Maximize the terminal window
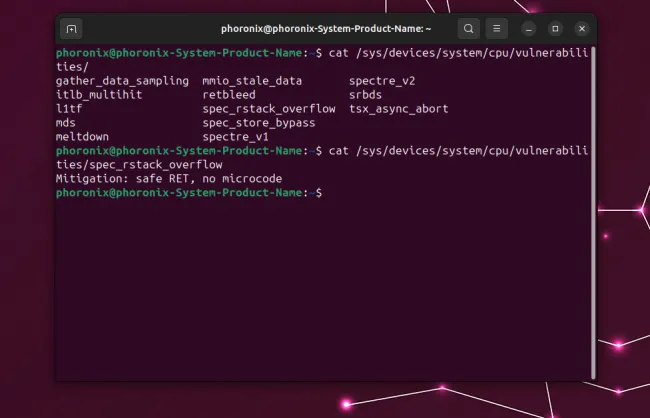This screenshot has height=418, width=650. [556, 29]
